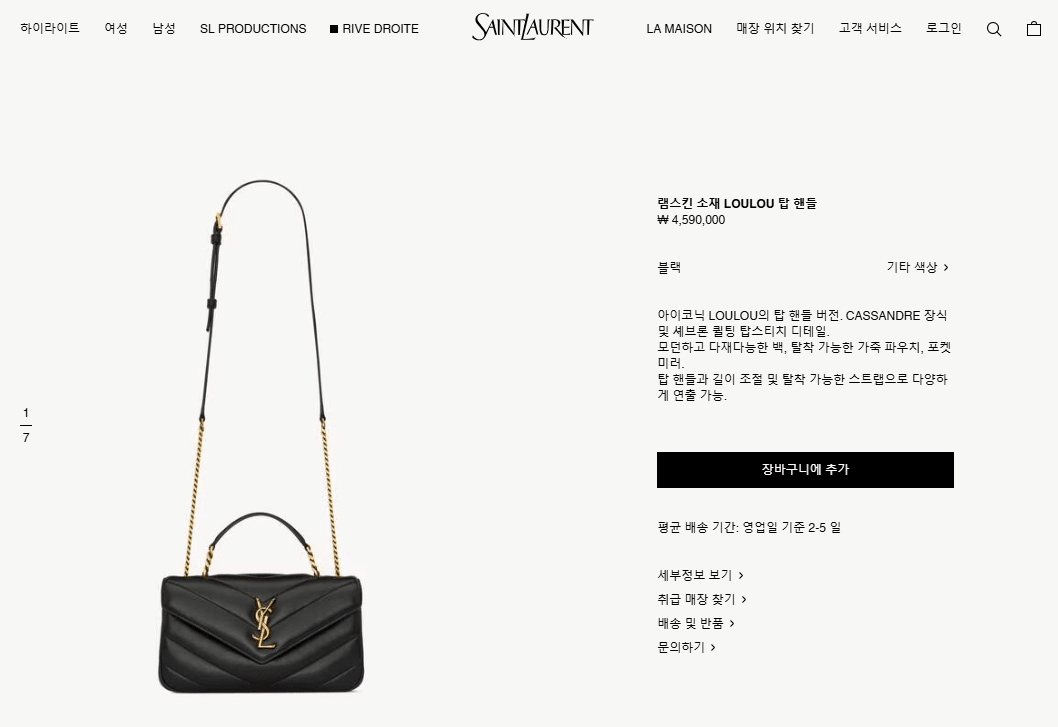Add bag with 장바구니에 추가 button
The width and height of the screenshot is (1058, 727).
coord(805,470)
